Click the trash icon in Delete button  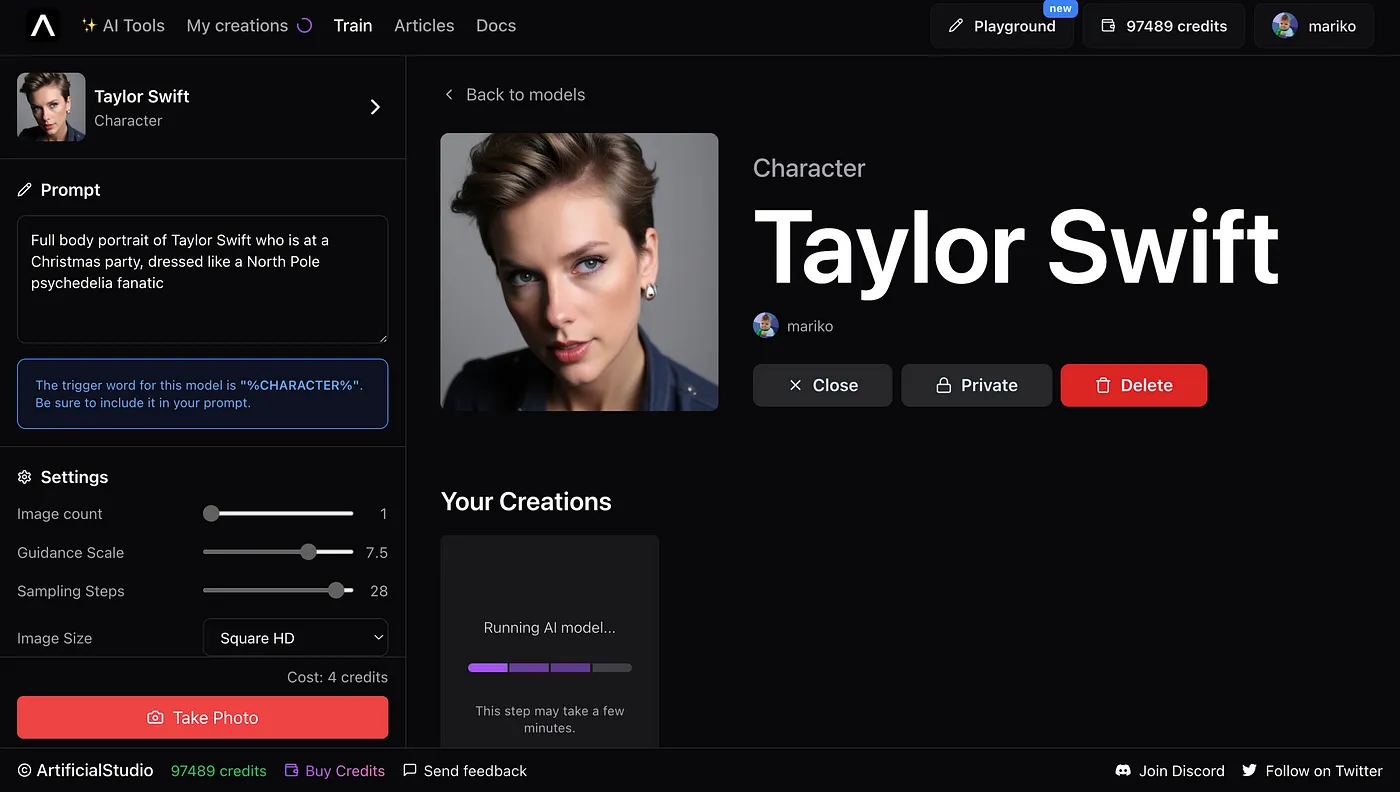coord(1103,385)
